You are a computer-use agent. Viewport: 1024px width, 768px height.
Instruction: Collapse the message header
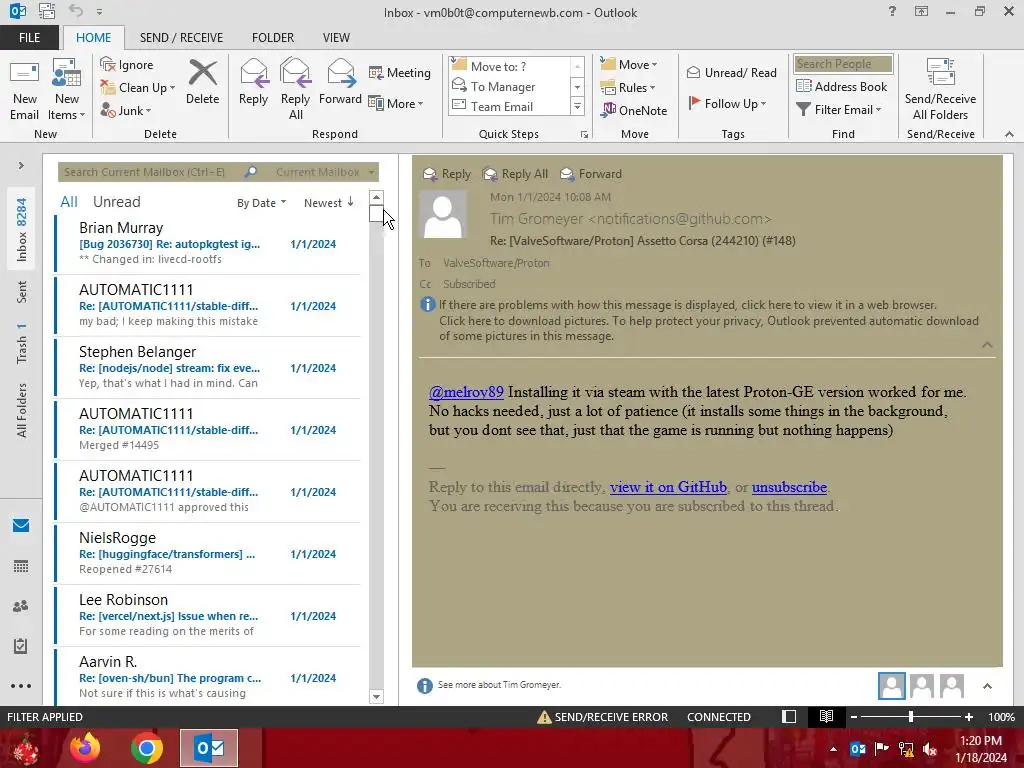point(987,345)
